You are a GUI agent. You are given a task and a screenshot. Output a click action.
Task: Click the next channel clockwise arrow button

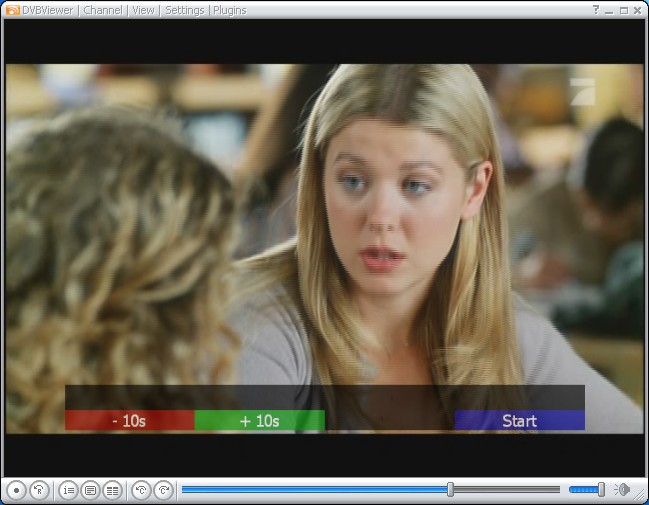click(x=163, y=491)
